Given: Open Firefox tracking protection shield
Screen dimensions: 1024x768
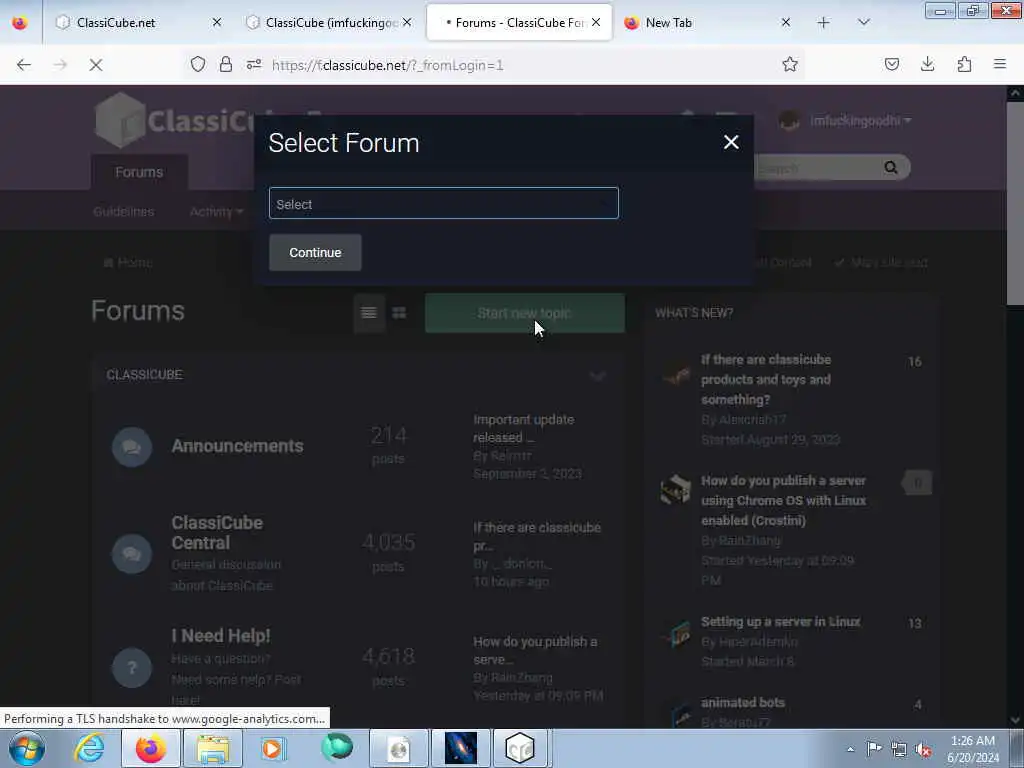Looking at the screenshot, I should tap(198, 64).
